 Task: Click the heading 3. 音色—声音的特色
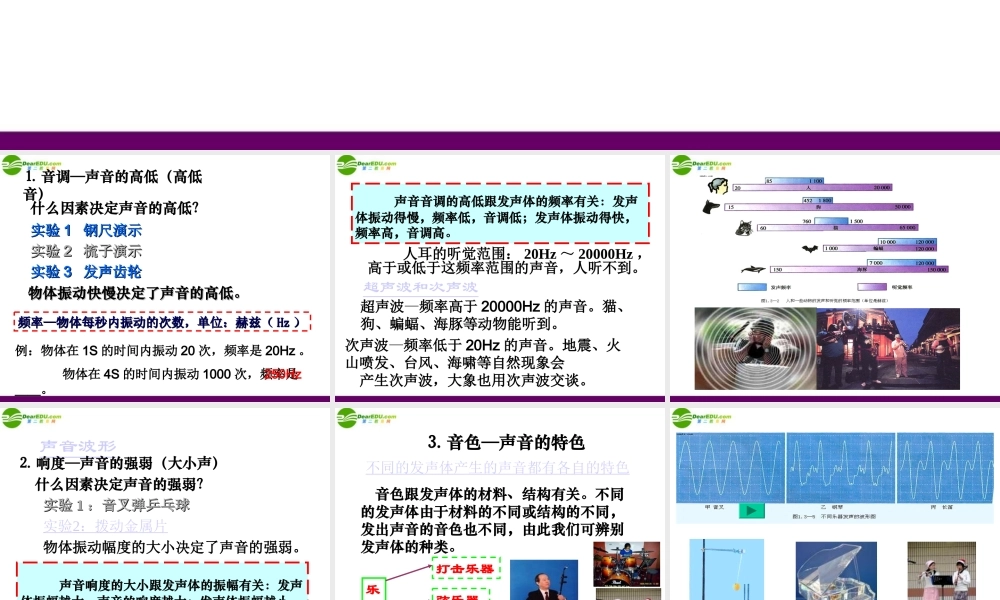pos(506,442)
